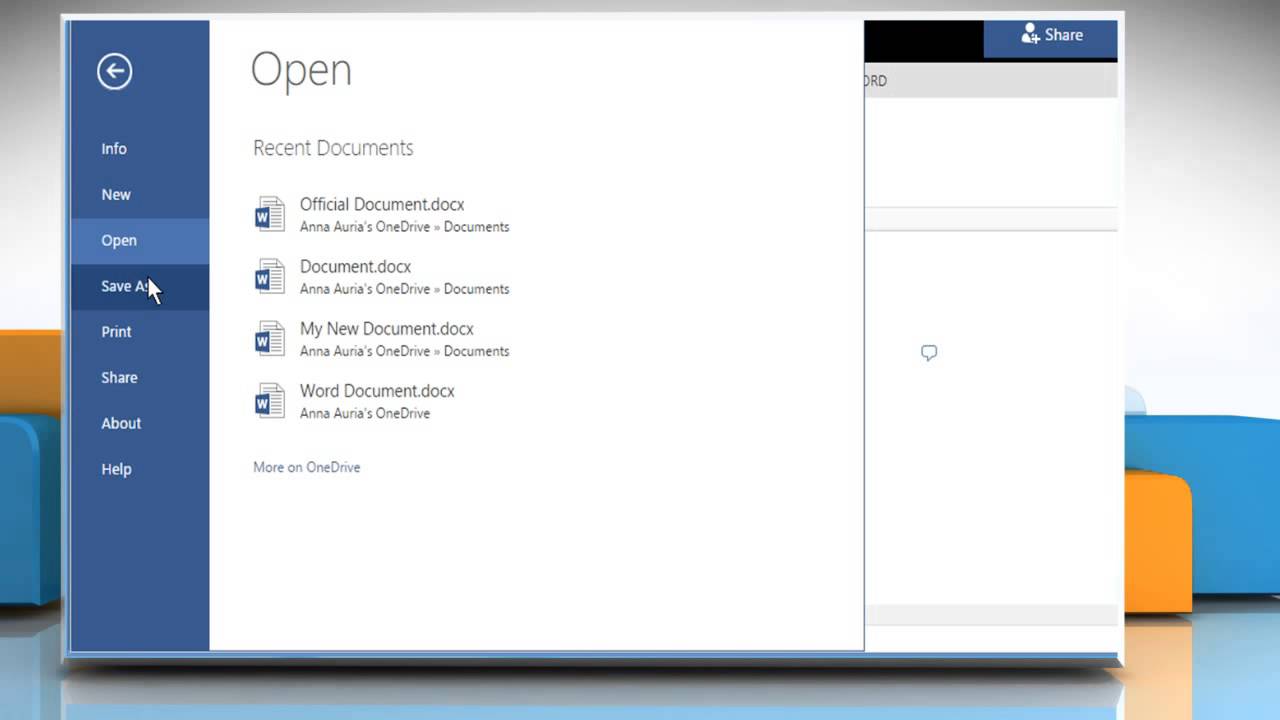Viewport: 1280px width, 720px height.
Task: Open Word Document.docx
Action: click(355, 400)
